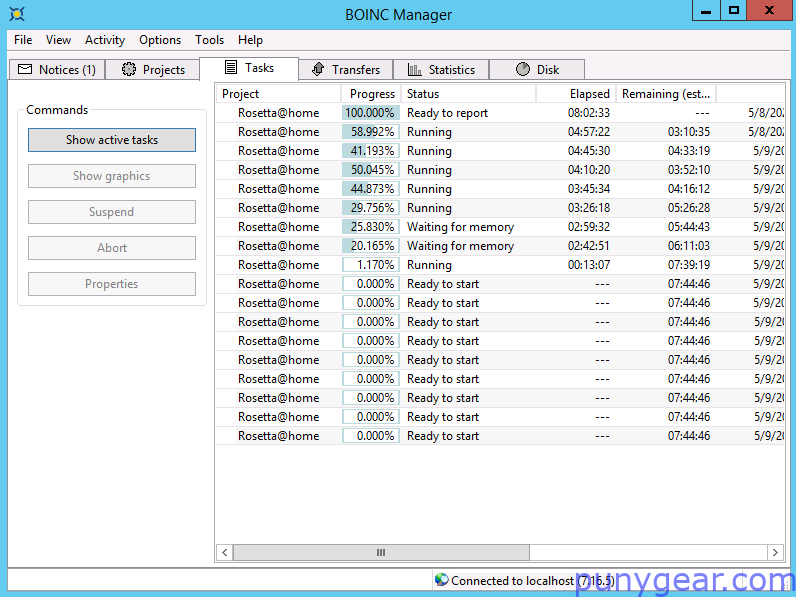Sort by the Project column header

(279, 94)
